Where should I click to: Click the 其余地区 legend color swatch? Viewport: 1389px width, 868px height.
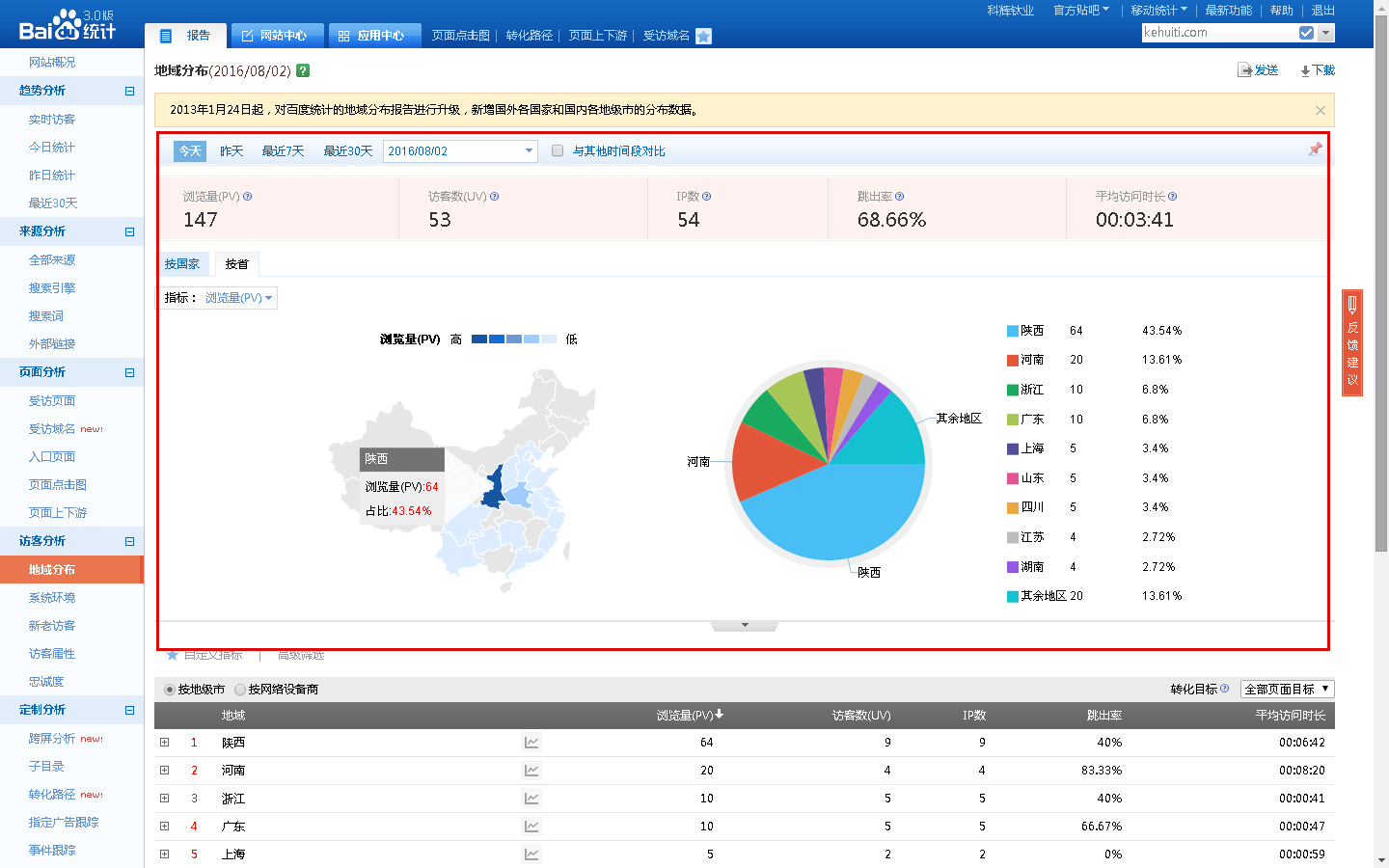[1013, 597]
